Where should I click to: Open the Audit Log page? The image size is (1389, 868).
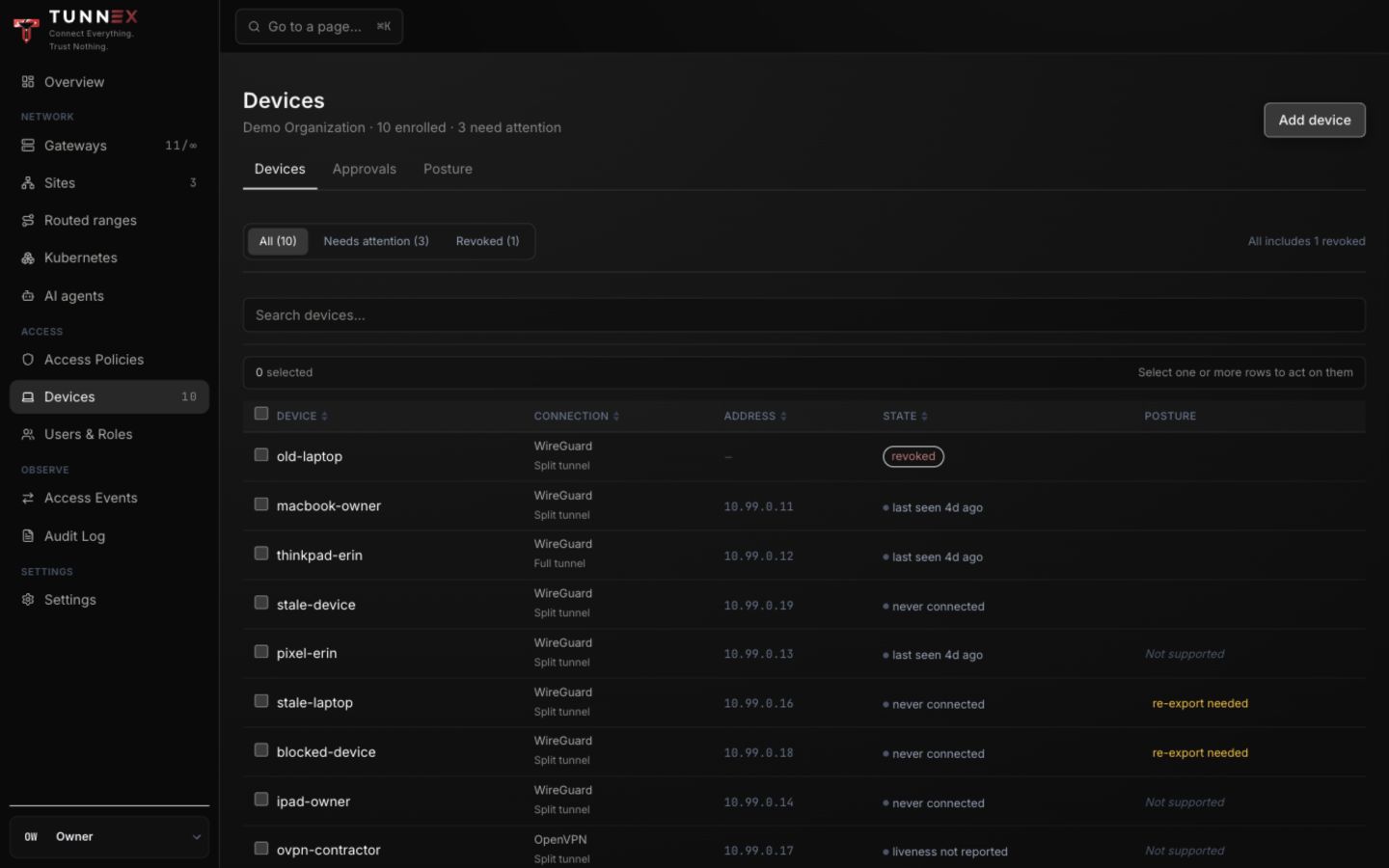pyautogui.click(x=109, y=535)
